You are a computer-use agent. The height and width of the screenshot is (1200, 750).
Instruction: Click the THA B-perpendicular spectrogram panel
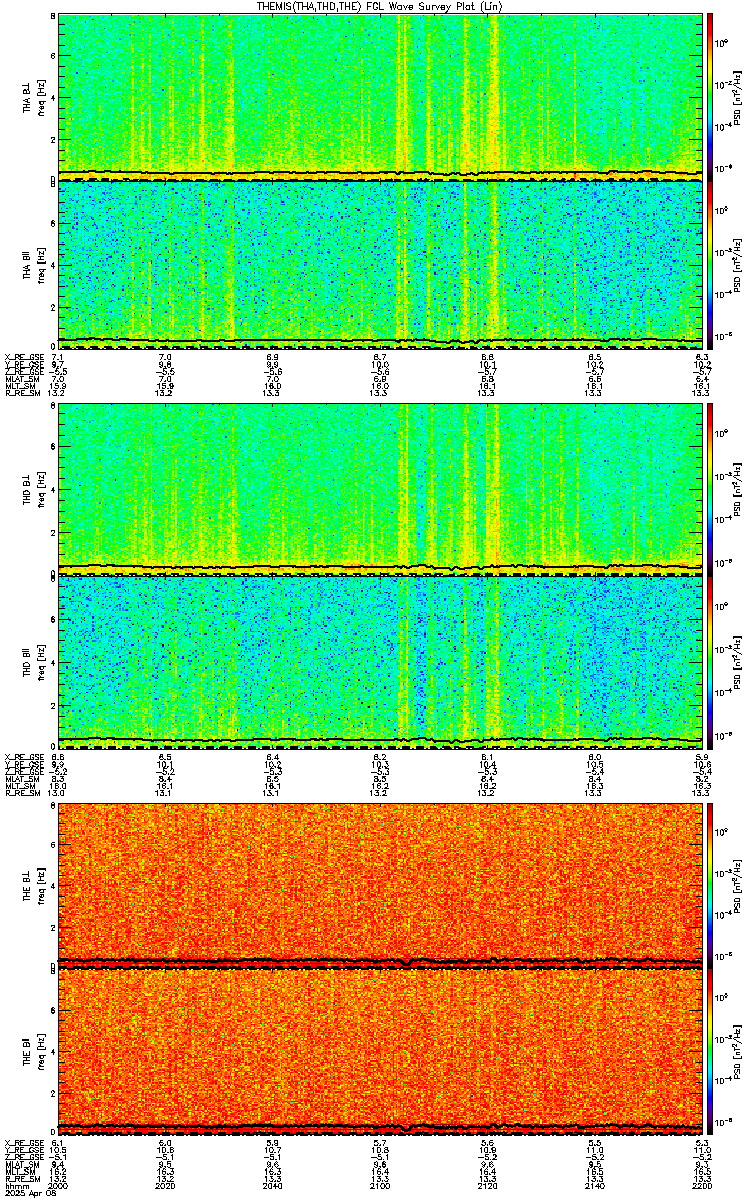click(380, 96)
